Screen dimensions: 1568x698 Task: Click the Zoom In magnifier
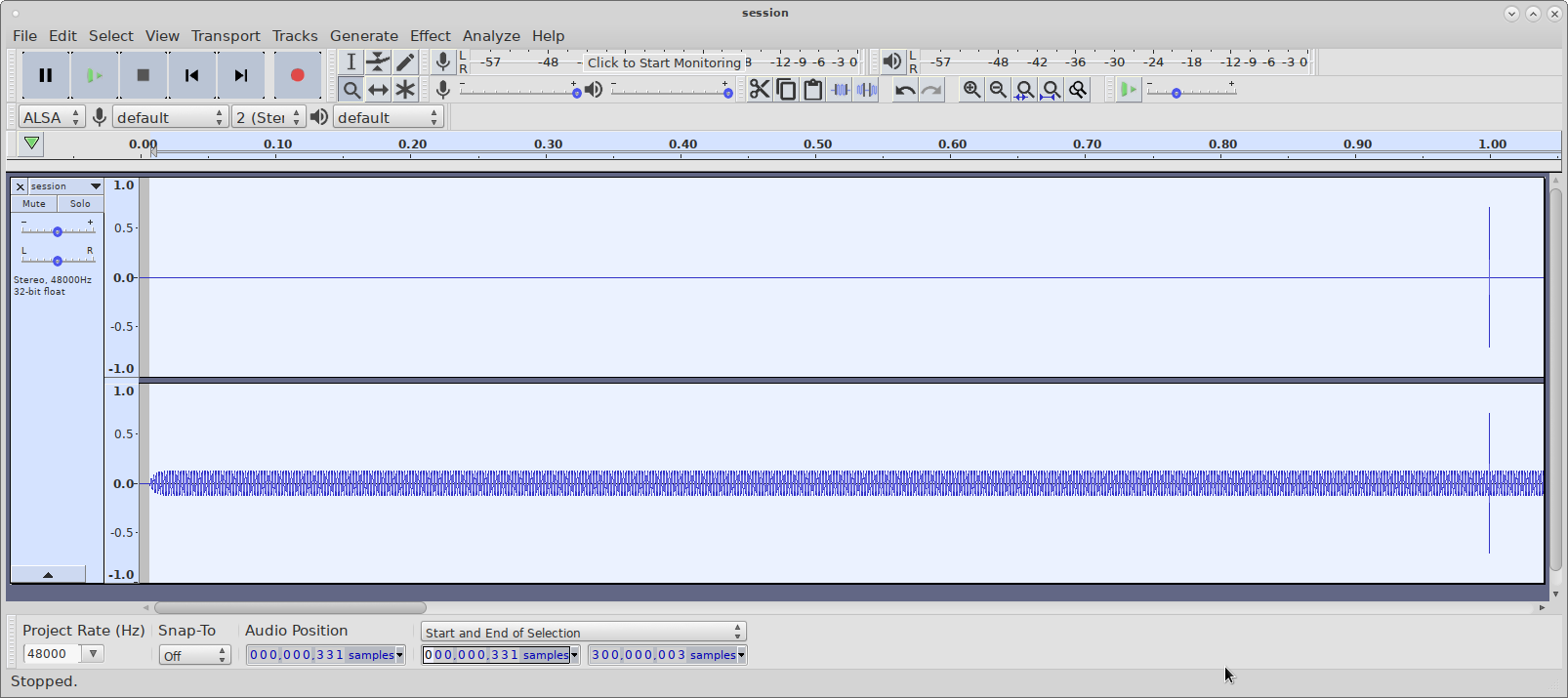pos(971,90)
